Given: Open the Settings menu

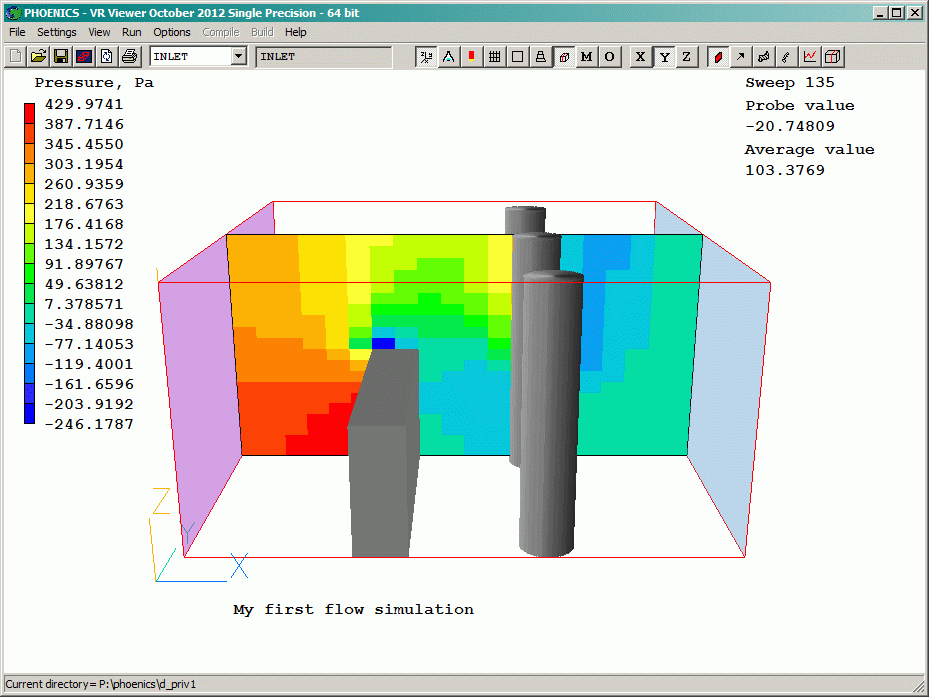Looking at the screenshot, I should (x=57, y=32).
